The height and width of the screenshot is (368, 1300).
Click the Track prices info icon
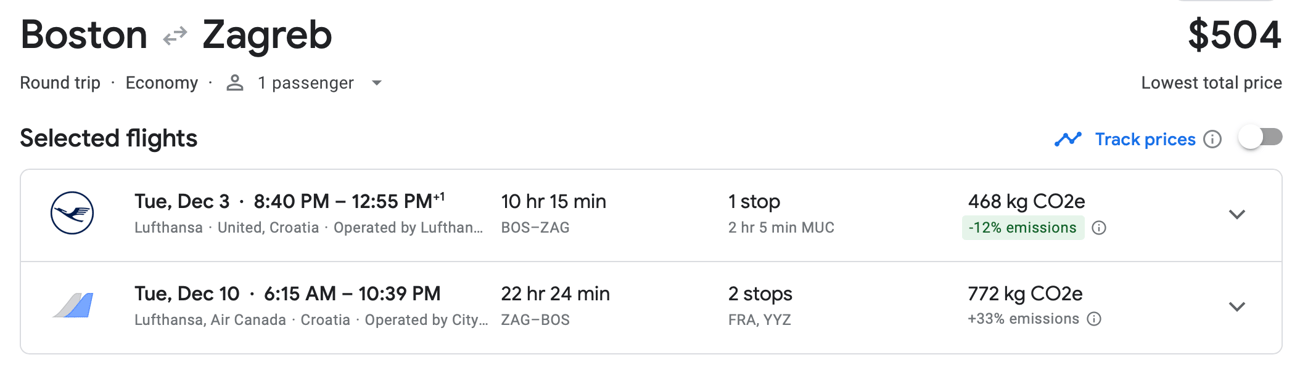coord(1212,139)
